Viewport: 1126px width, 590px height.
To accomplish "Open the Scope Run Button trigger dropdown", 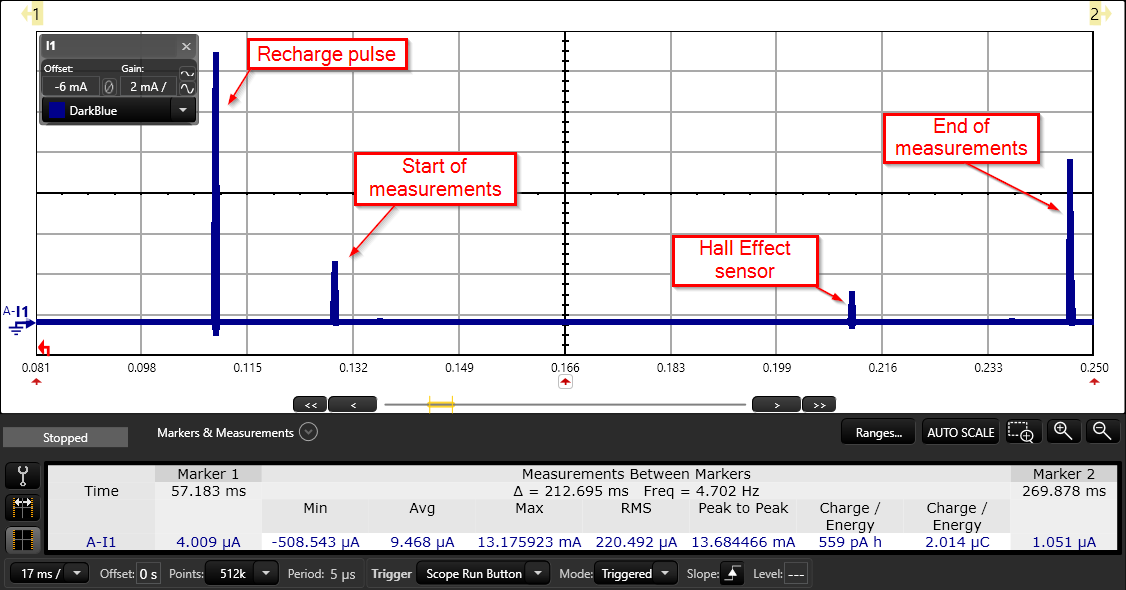I will [x=483, y=573].
